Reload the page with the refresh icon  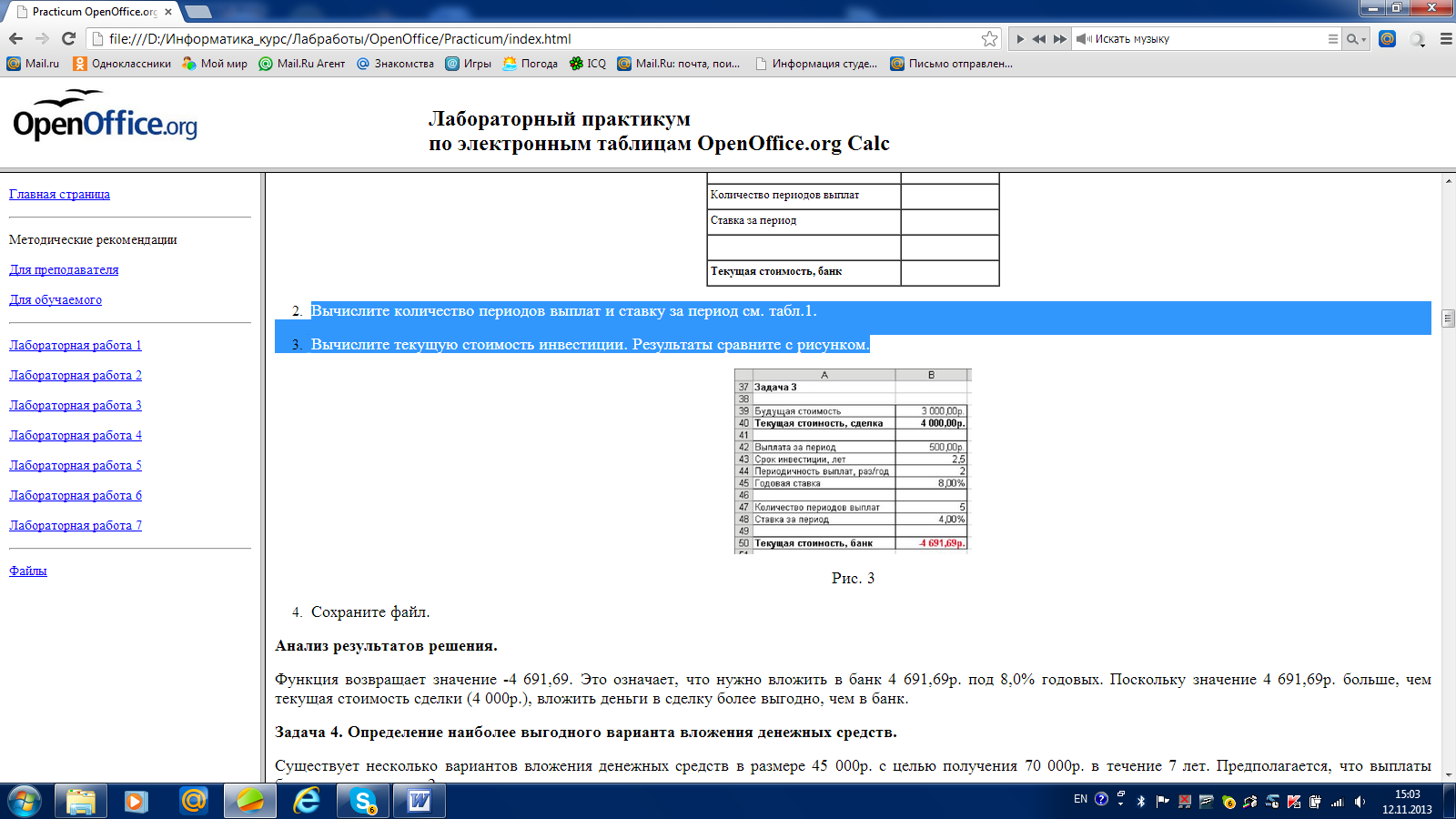point(68,38)
